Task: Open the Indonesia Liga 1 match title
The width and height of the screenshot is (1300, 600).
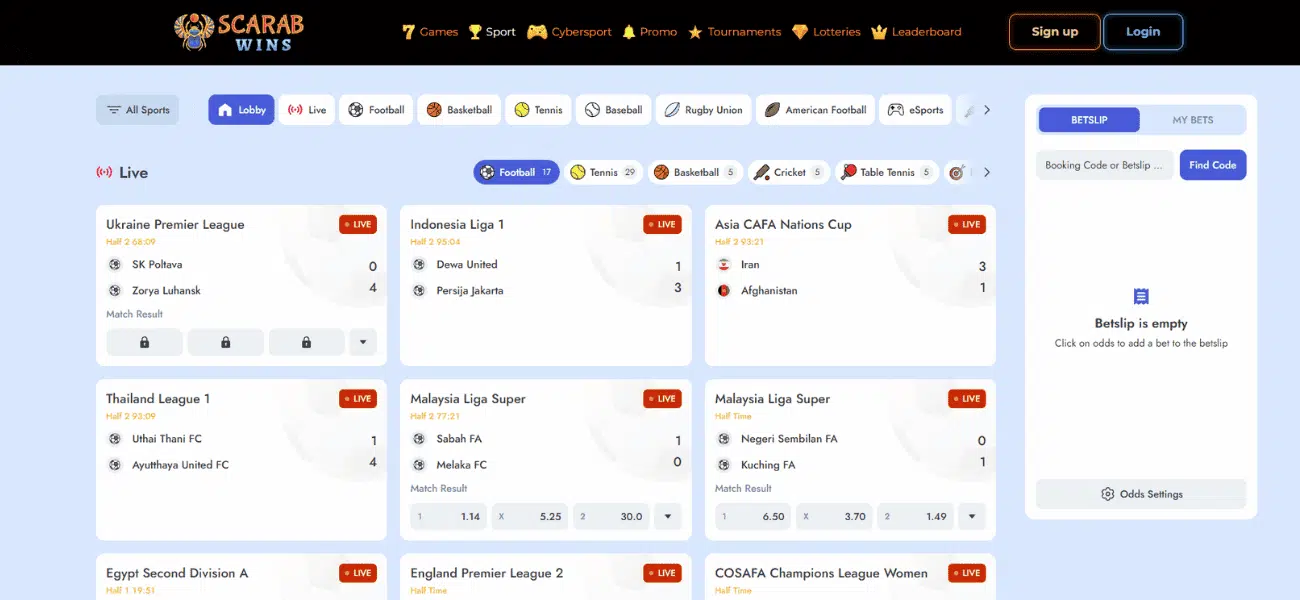Action: pos(457,225)
